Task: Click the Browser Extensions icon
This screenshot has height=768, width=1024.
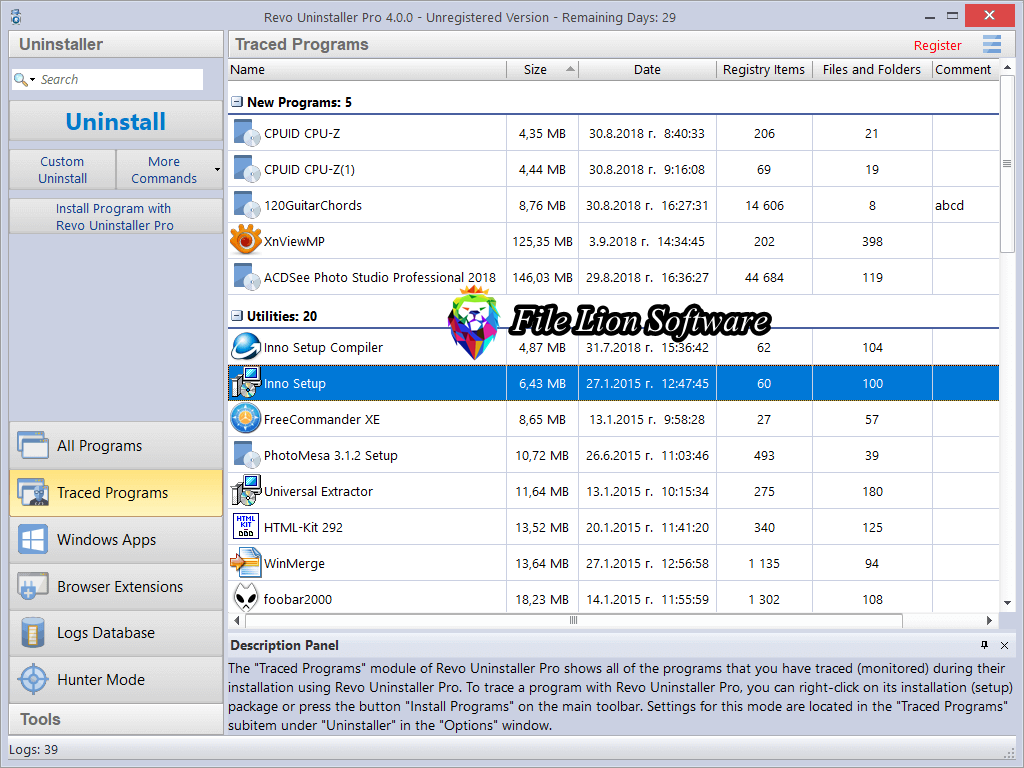Action: (x=33, y=586)
